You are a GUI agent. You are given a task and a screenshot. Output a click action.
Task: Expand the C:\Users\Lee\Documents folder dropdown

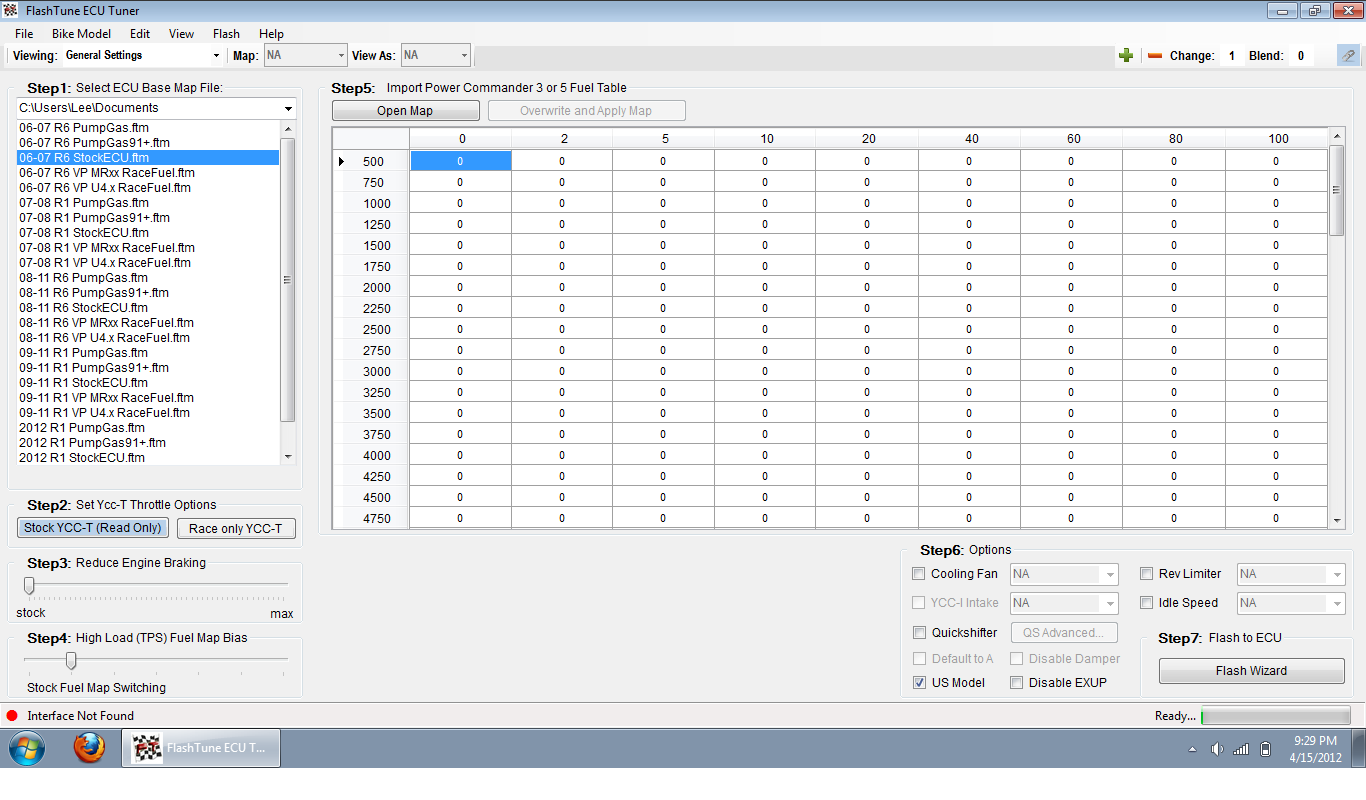(288, 108)
